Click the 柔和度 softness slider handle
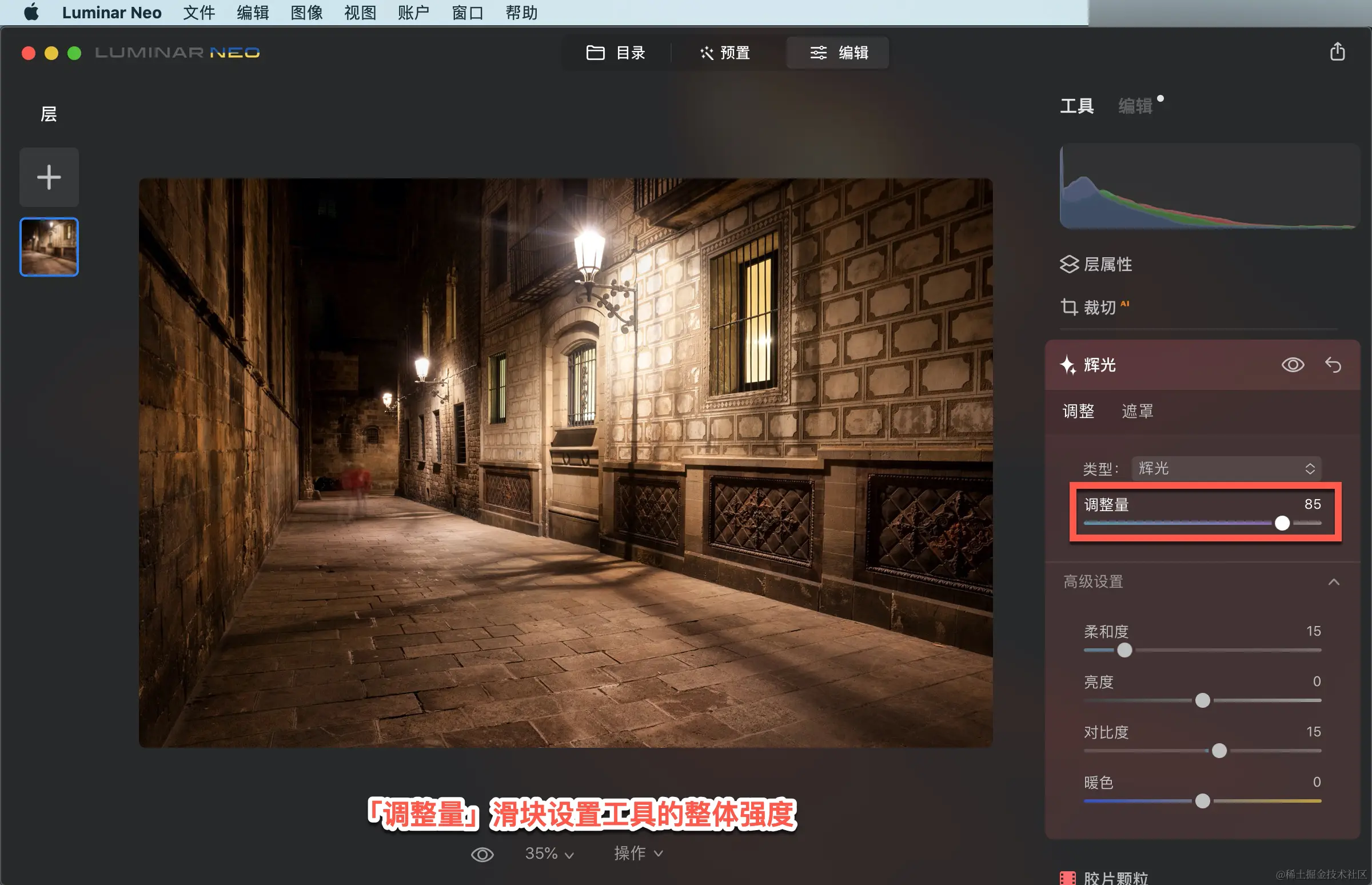The image size is (1372, 885). [1124, 650]
